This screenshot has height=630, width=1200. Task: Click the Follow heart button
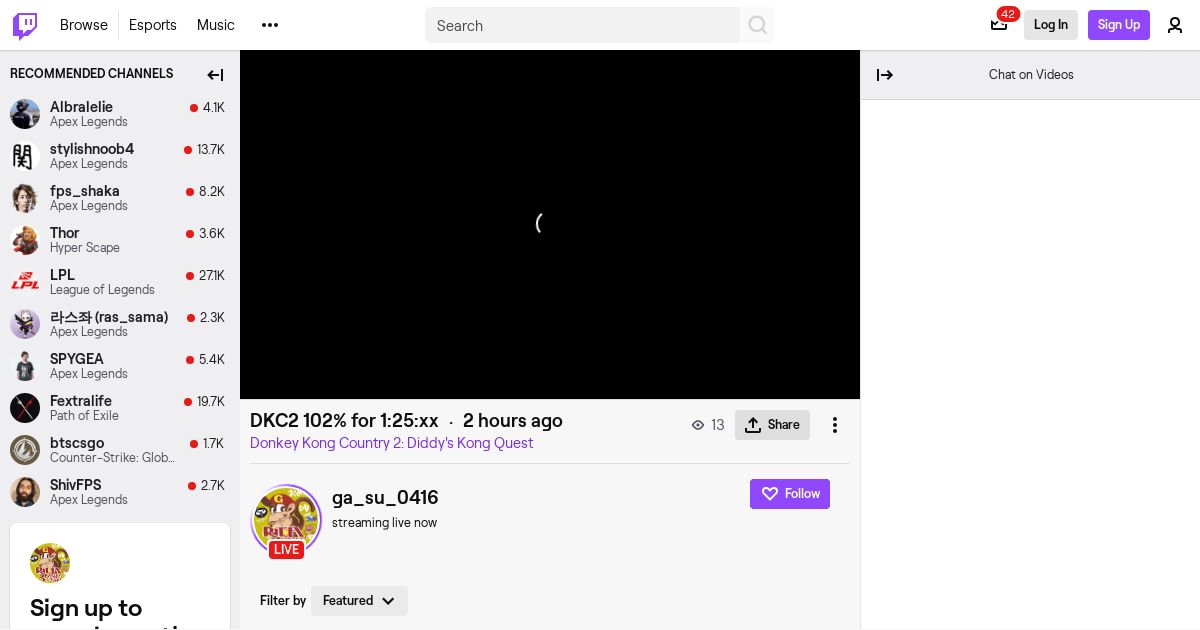click(x=790, y=494)
